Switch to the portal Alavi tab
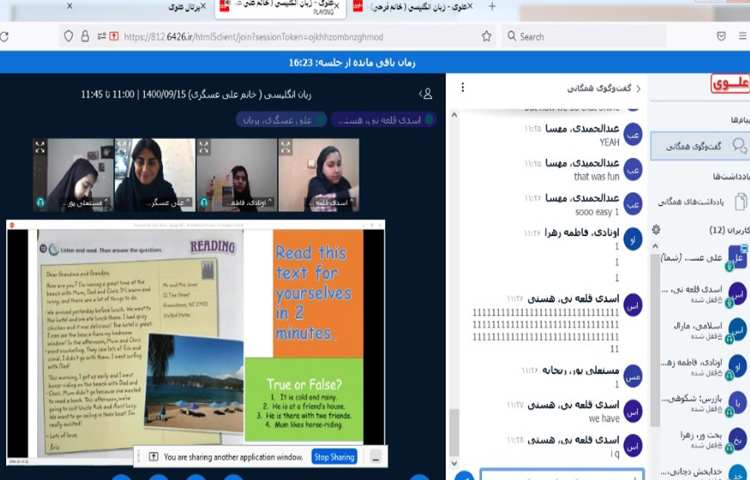Viewport: 750px width, 480px height. coord(187,7)
